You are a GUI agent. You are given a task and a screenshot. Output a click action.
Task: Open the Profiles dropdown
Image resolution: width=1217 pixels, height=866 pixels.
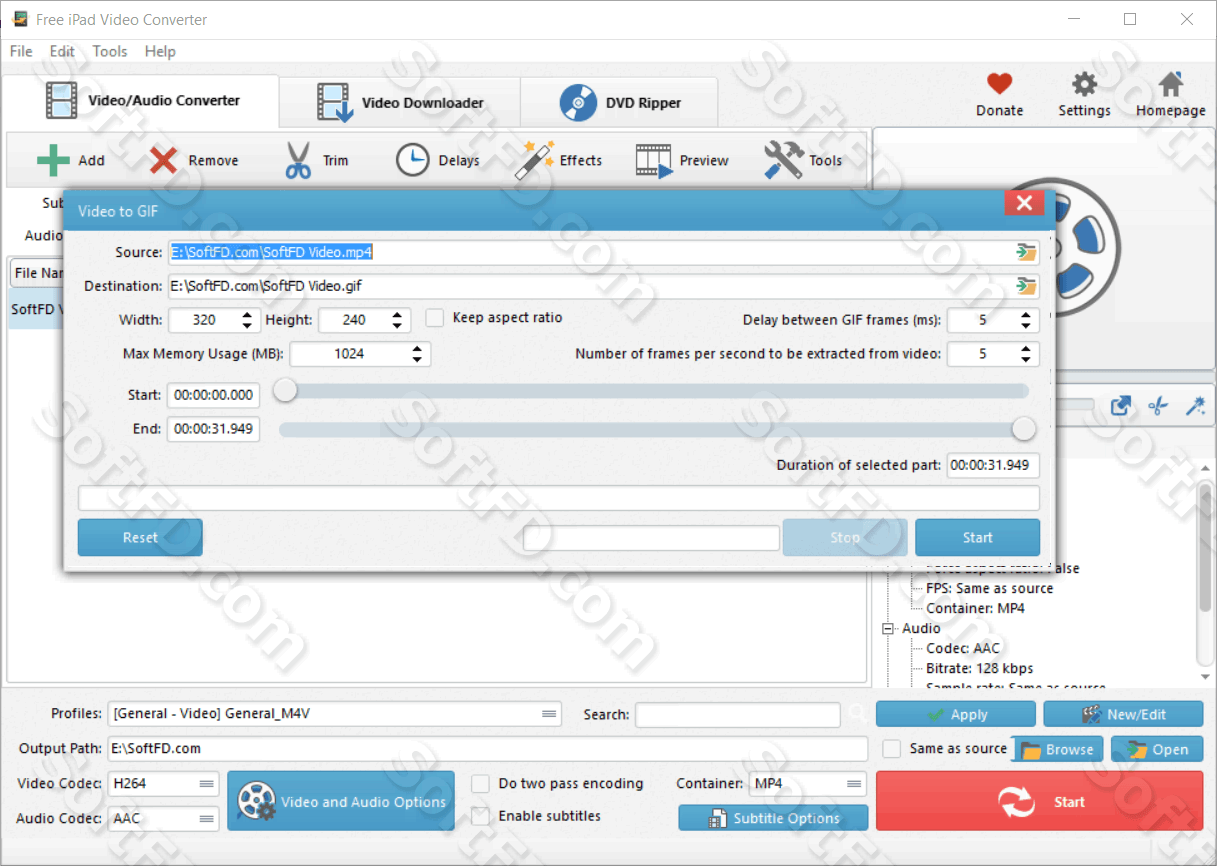tap(334, 714)
